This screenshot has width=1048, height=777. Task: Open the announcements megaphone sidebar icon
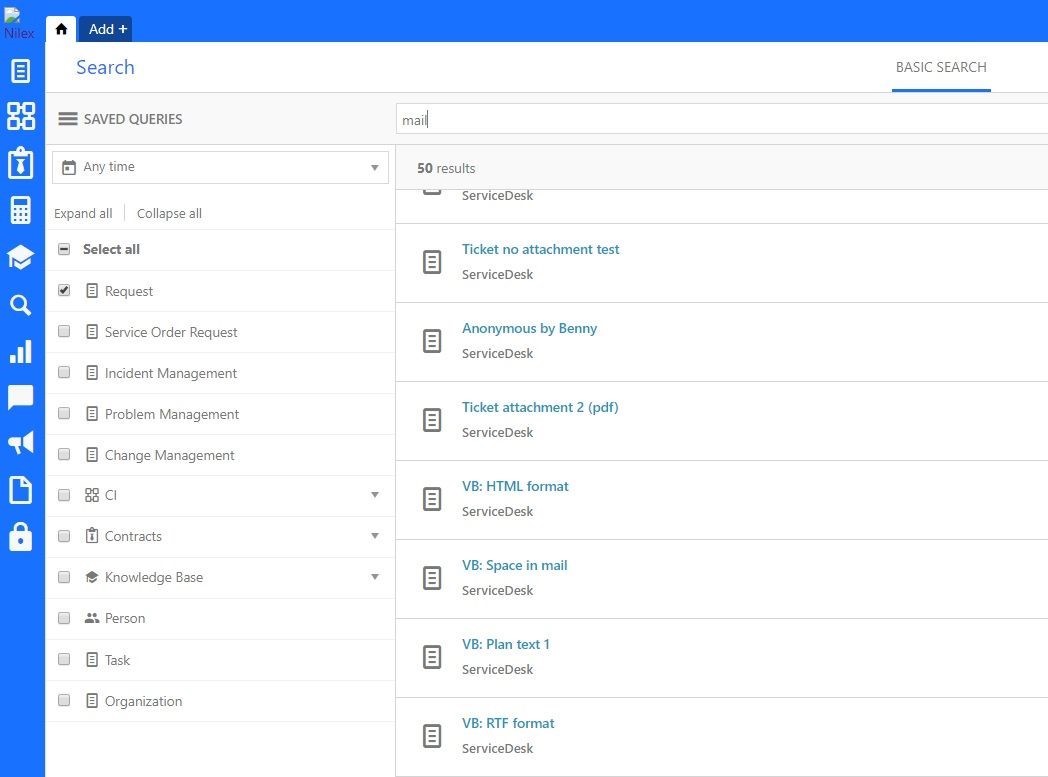pos(21,442)
